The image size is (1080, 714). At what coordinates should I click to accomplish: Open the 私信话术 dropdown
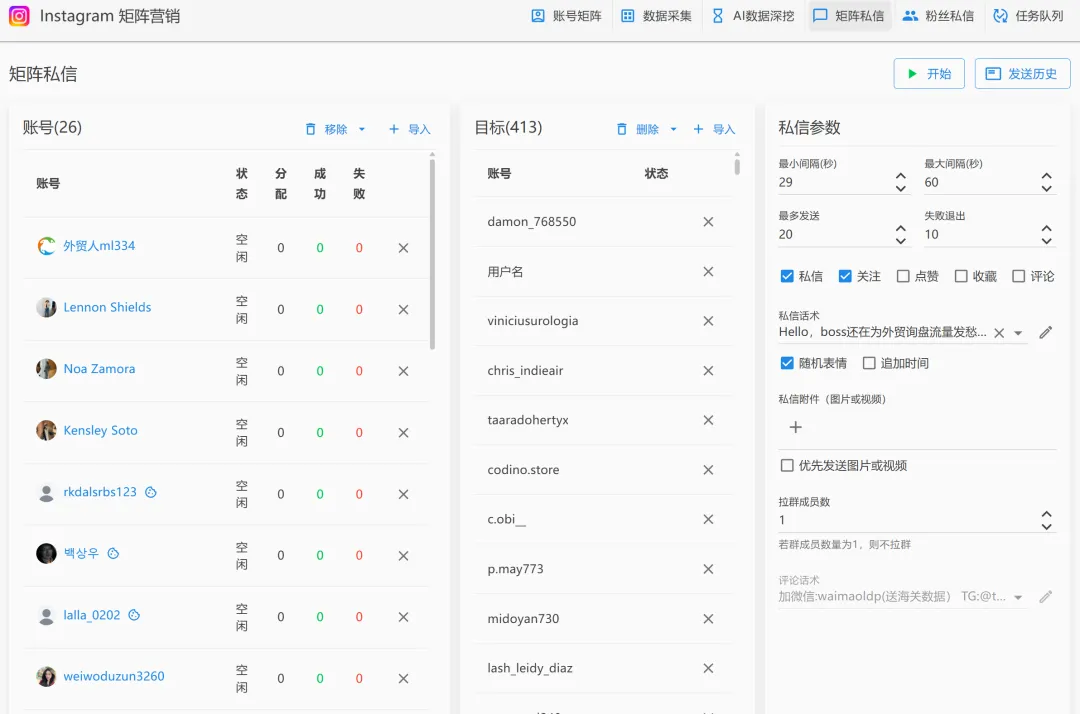(x=1021, y=331)
